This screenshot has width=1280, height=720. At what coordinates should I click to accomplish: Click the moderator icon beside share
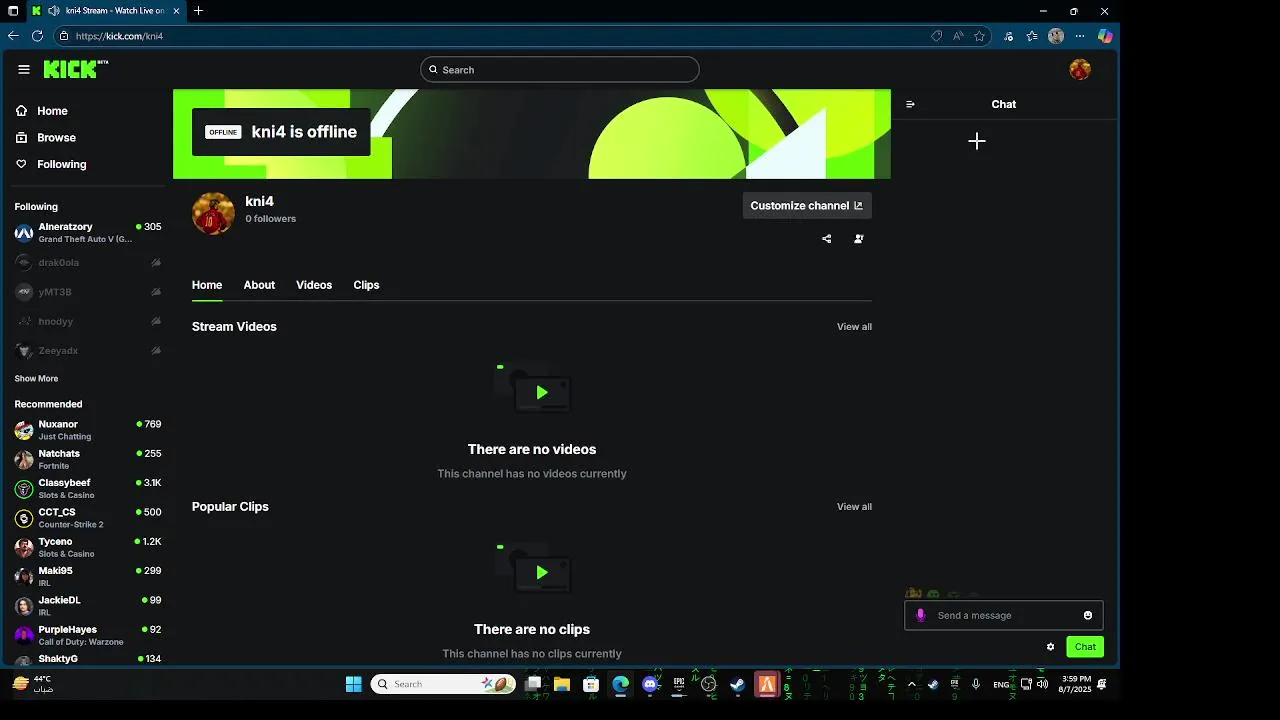point(859,239)
